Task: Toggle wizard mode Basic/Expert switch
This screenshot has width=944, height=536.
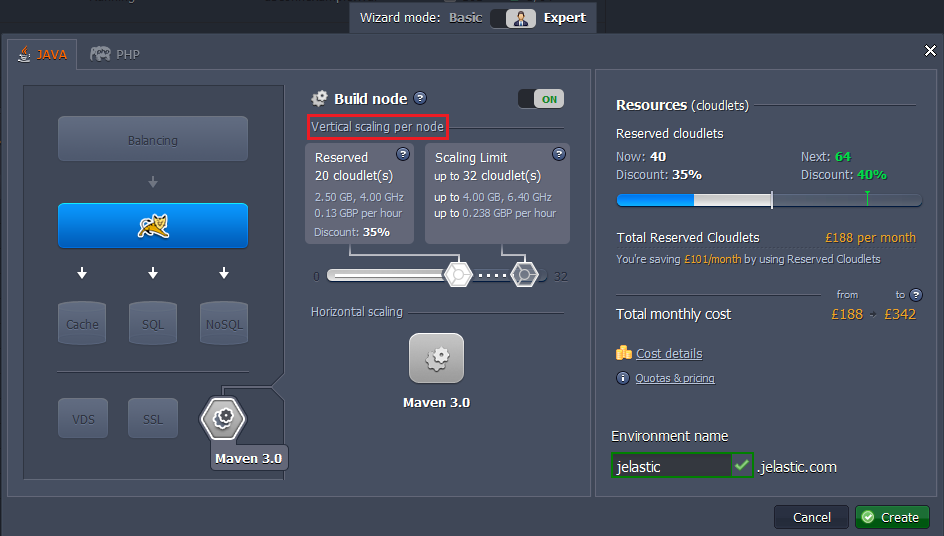Action: point(513,18)
